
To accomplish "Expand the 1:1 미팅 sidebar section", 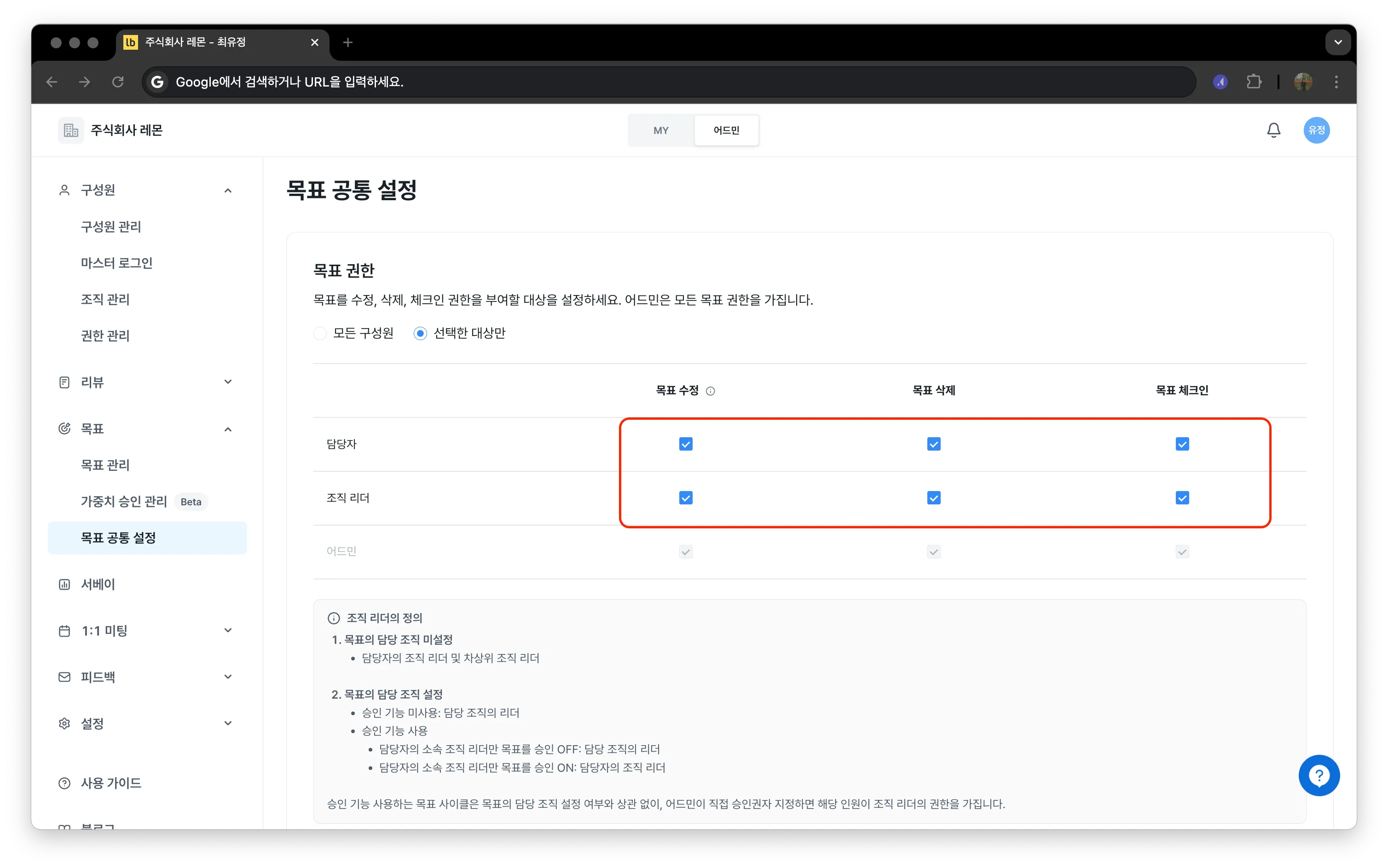I will click(x=228, y=631).
